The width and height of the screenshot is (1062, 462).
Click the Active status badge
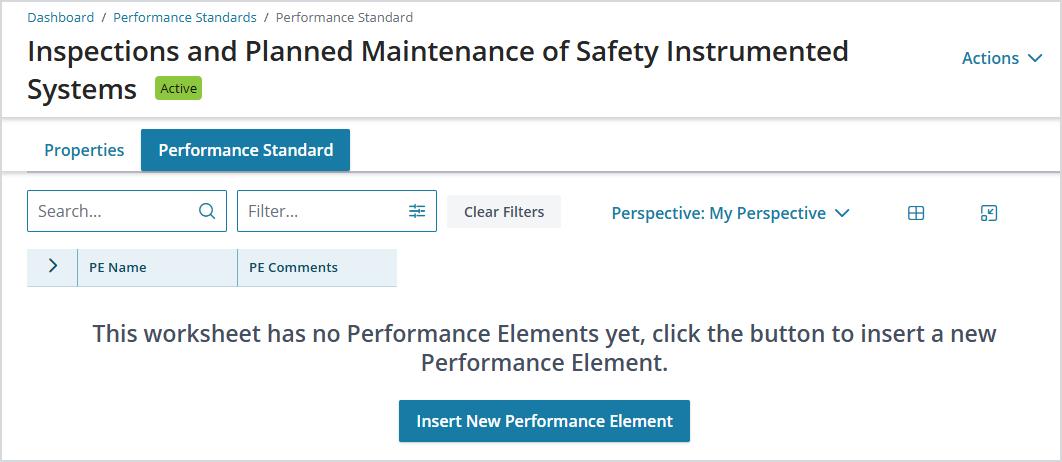(x=179, y=88)
